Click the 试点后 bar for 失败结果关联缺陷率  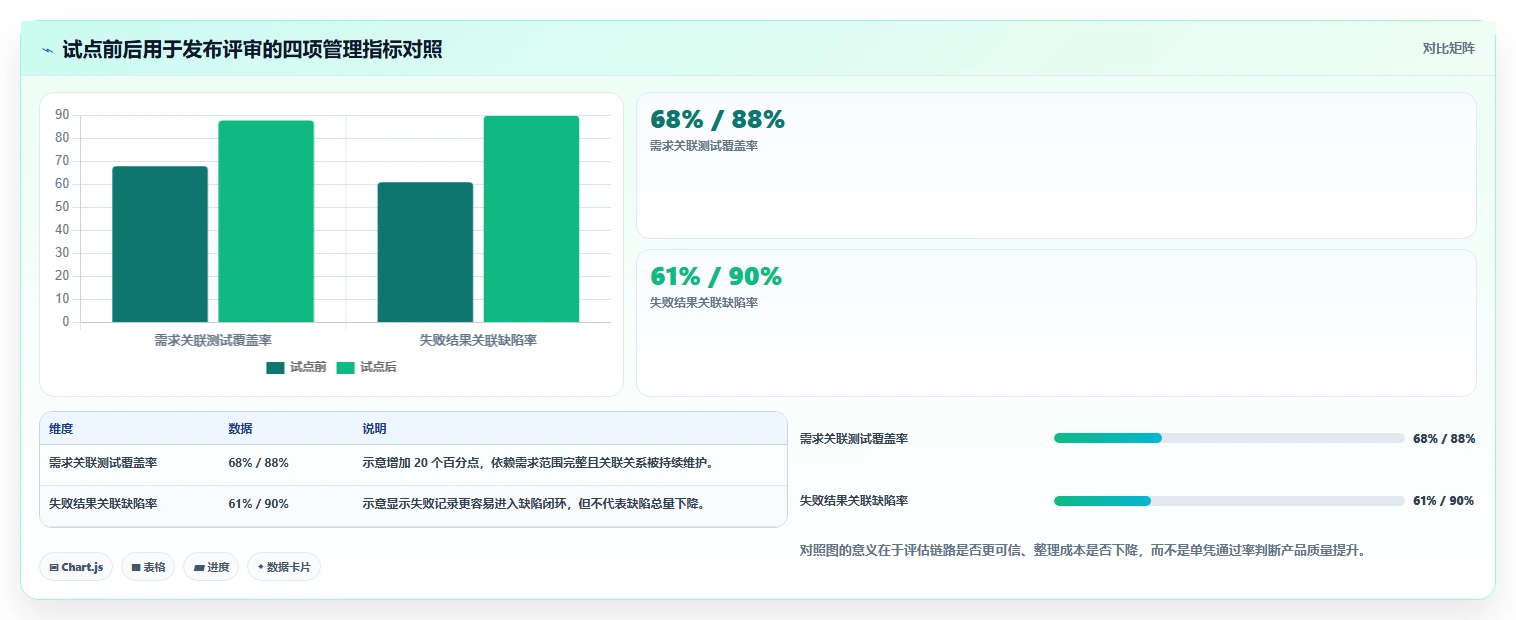(531, 219)
